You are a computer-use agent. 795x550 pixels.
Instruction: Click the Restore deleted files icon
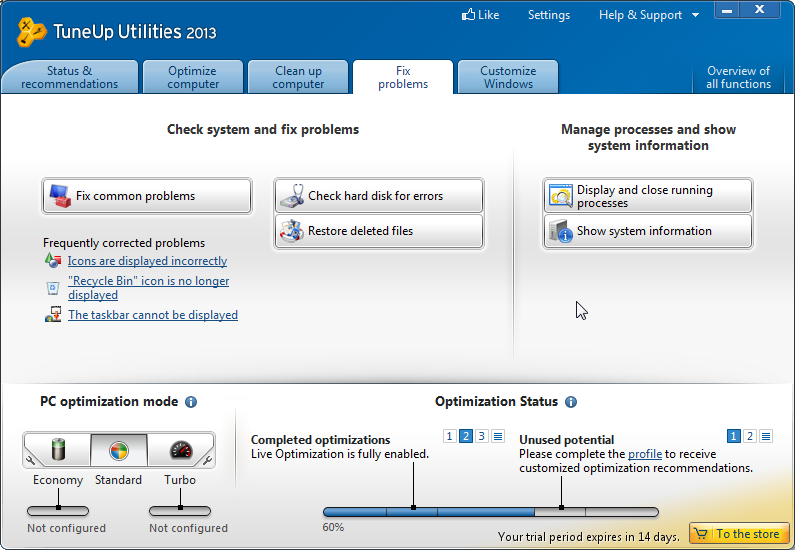(292, 231)
